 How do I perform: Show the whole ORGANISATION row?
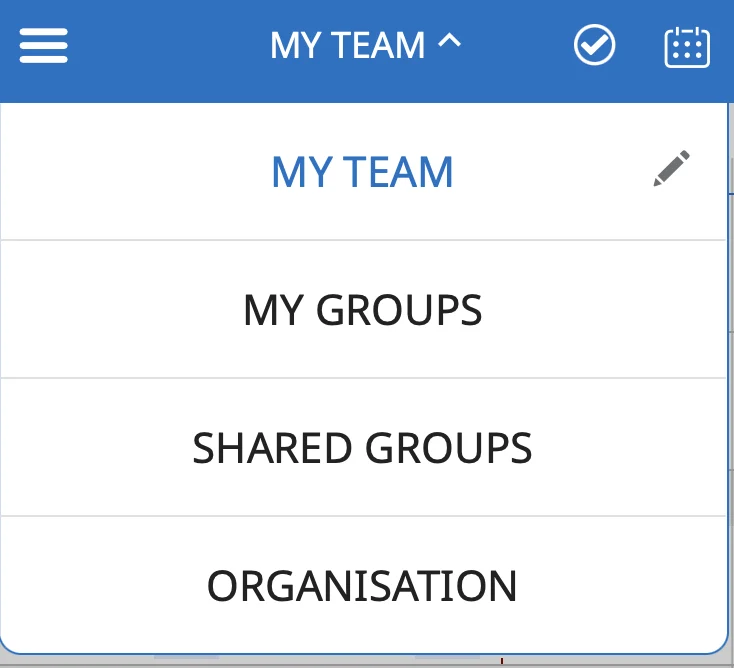coord(363,585)
